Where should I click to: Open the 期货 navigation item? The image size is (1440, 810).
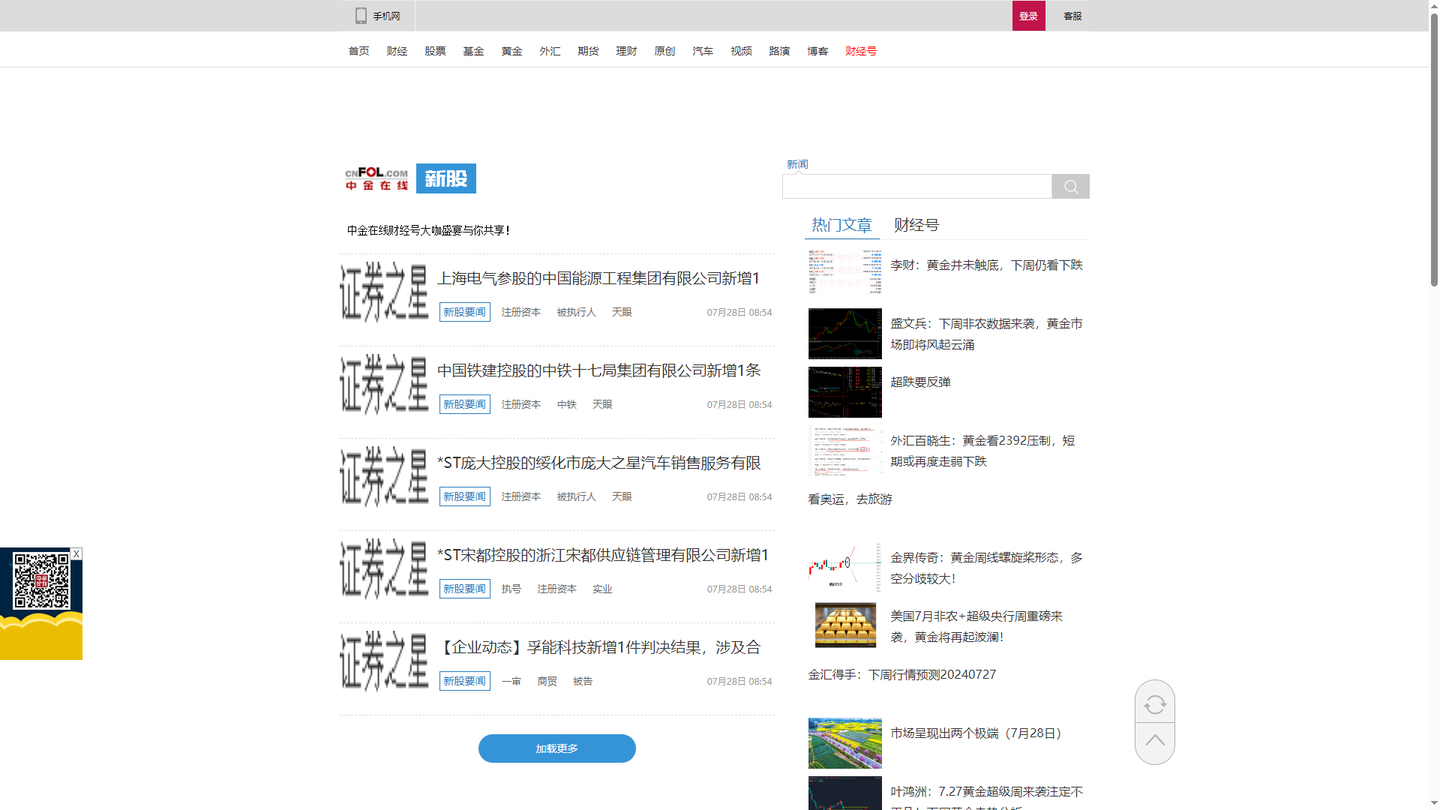588,51
